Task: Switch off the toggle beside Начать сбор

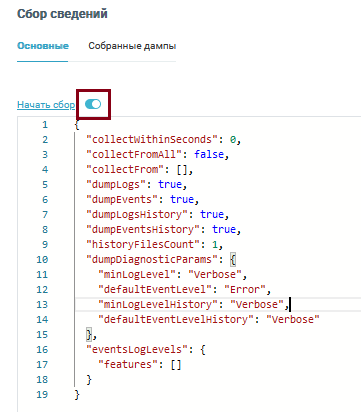Action: [93, 104]
